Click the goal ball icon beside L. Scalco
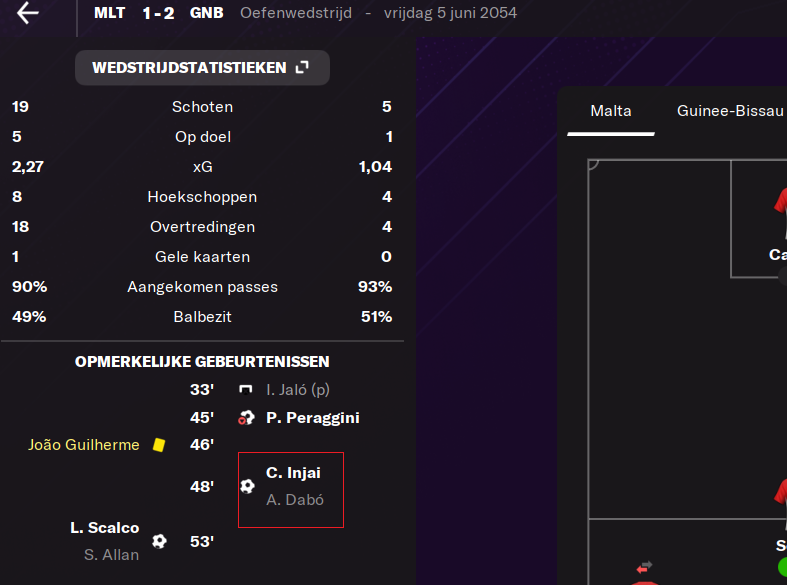This screenshot has width=787, height=585. click(x=159, y=541)
